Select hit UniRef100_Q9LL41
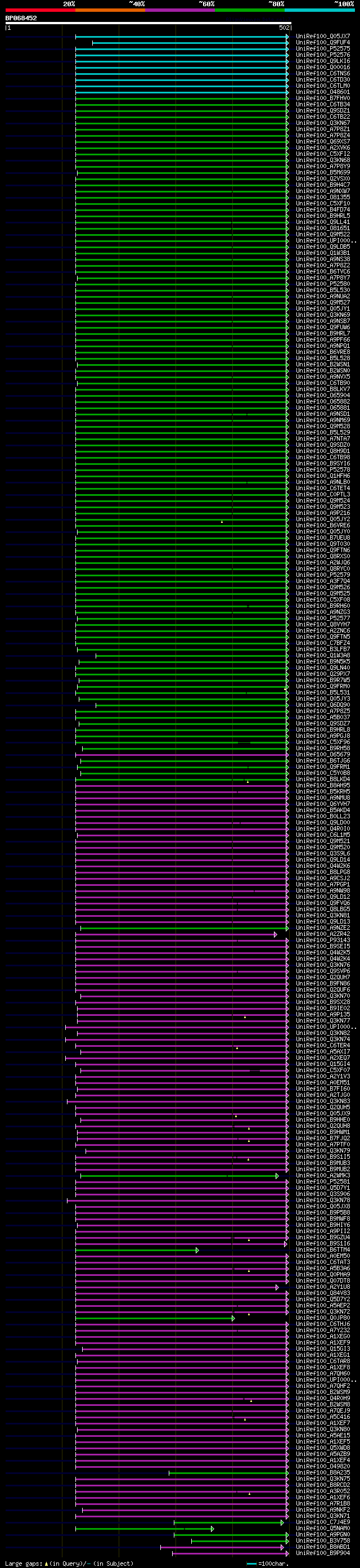 point(323,222)
